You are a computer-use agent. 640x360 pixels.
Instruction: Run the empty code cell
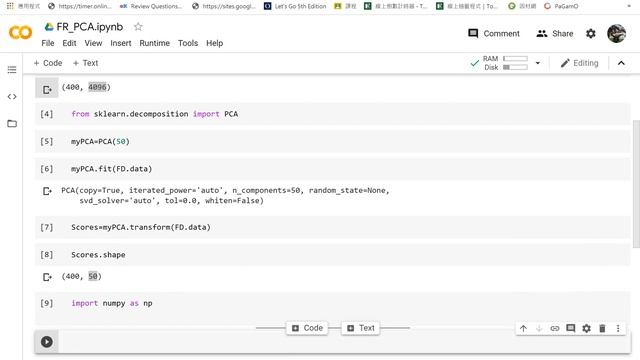pyautogui.click(x=47, y=342)
